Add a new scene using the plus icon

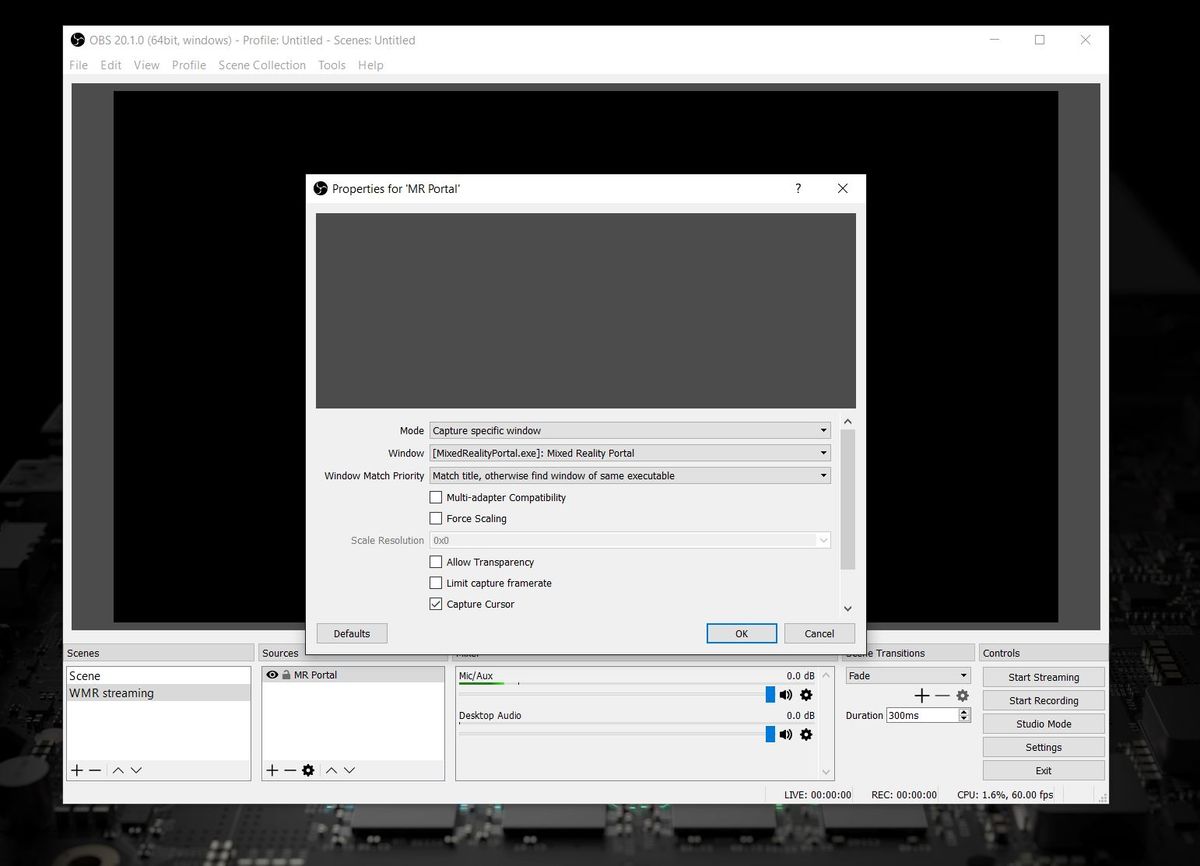tap(77, 770)
